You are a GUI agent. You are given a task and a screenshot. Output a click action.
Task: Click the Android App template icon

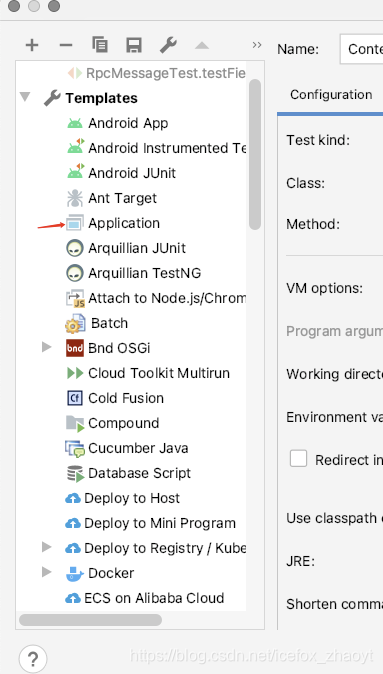pyautogui.click(x=75, y=123)
